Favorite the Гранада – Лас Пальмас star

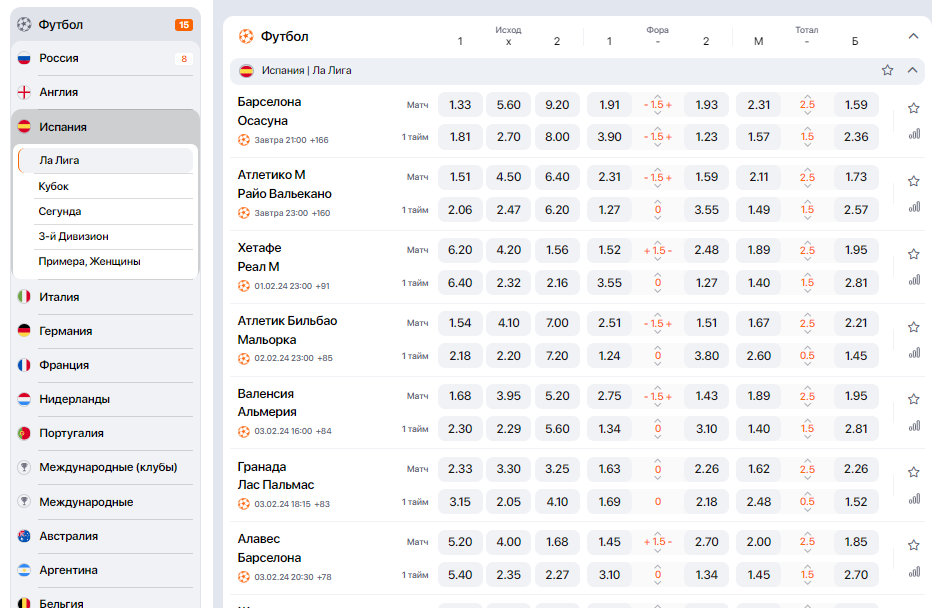point(914,472)
